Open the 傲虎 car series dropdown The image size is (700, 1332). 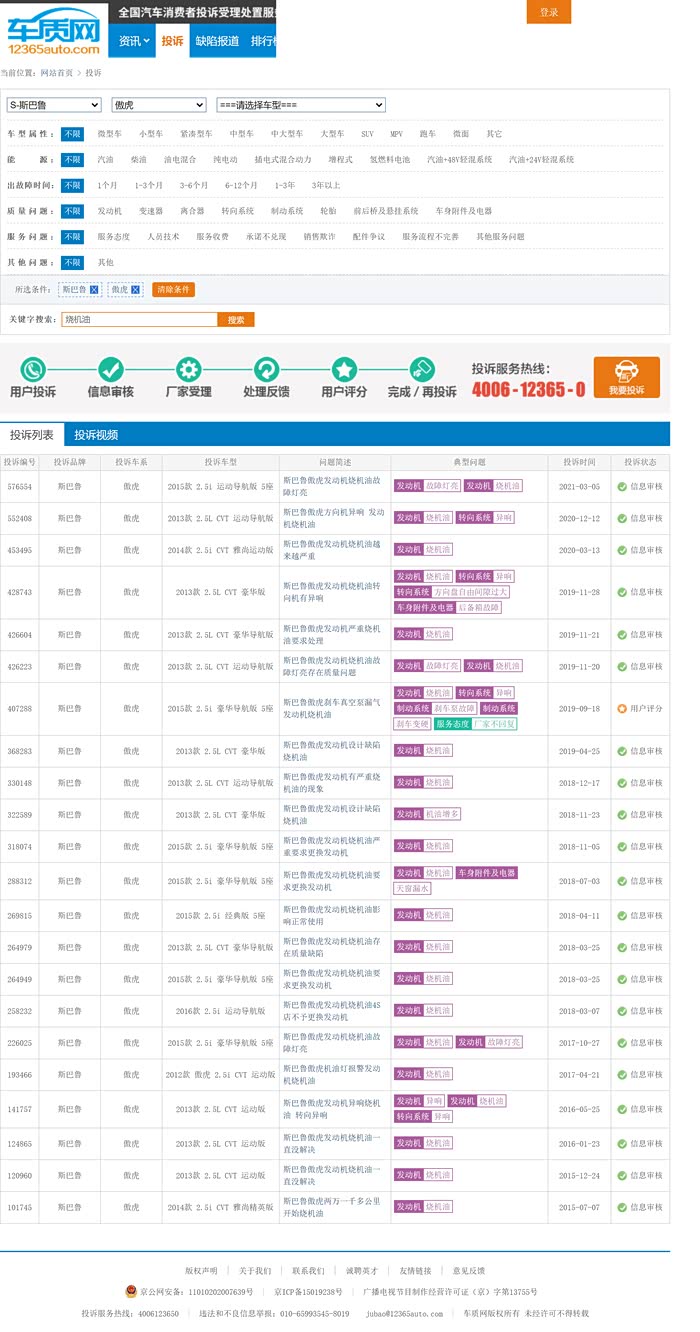click(x=158, y=105)
